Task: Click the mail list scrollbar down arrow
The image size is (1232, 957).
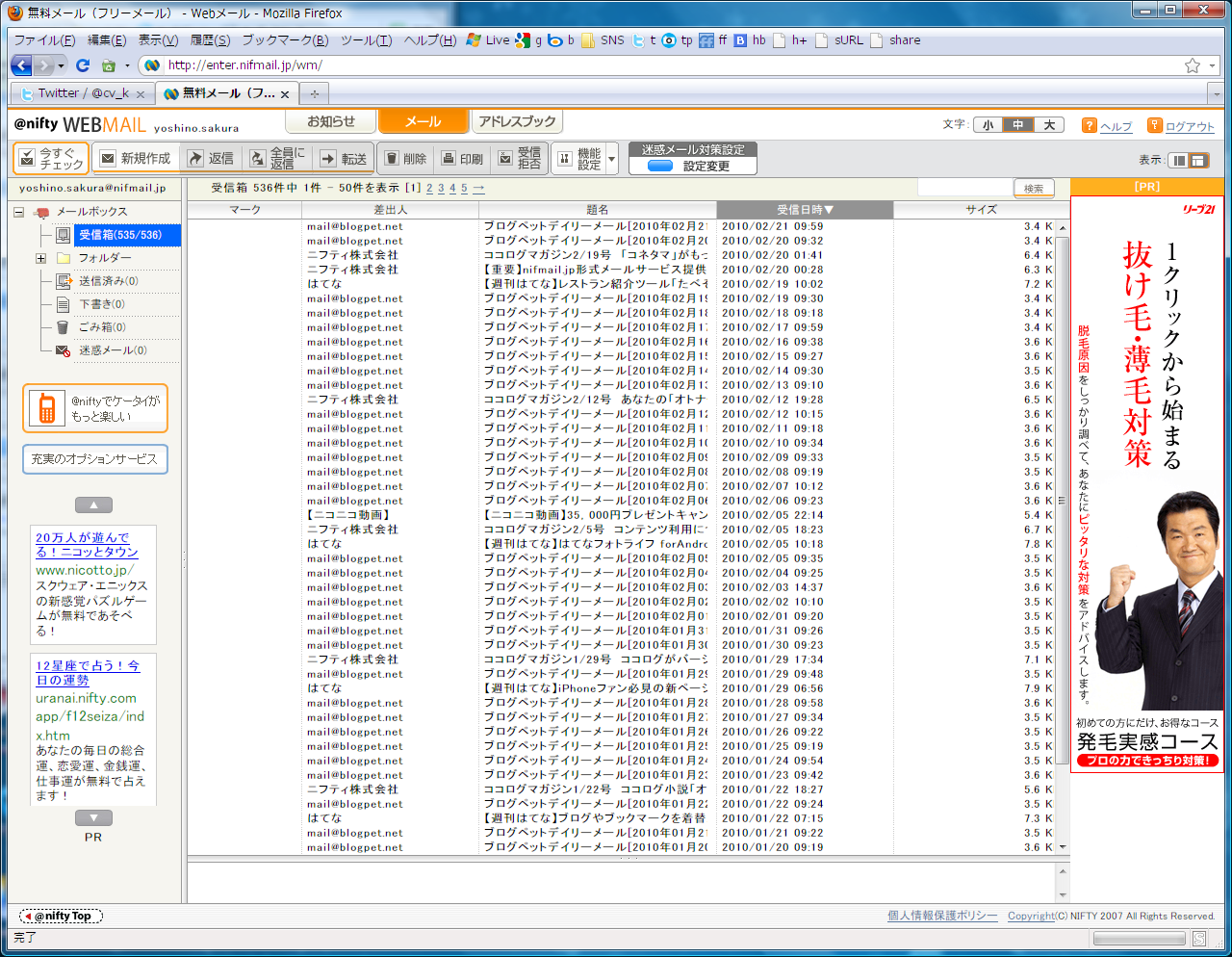Action: tap(1063, 847)
